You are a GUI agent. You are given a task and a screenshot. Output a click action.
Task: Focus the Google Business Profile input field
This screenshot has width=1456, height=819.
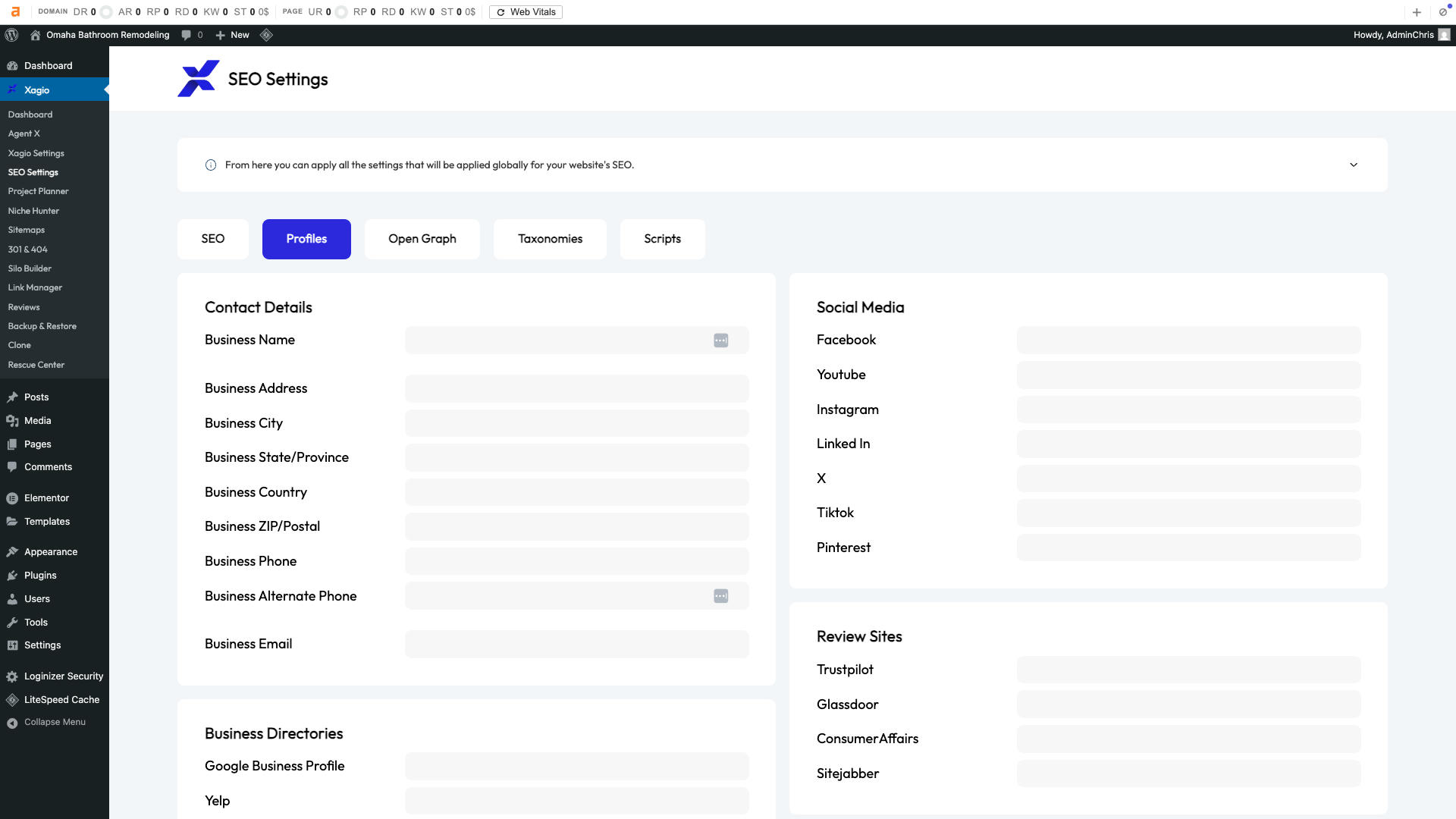click(576, 766)
